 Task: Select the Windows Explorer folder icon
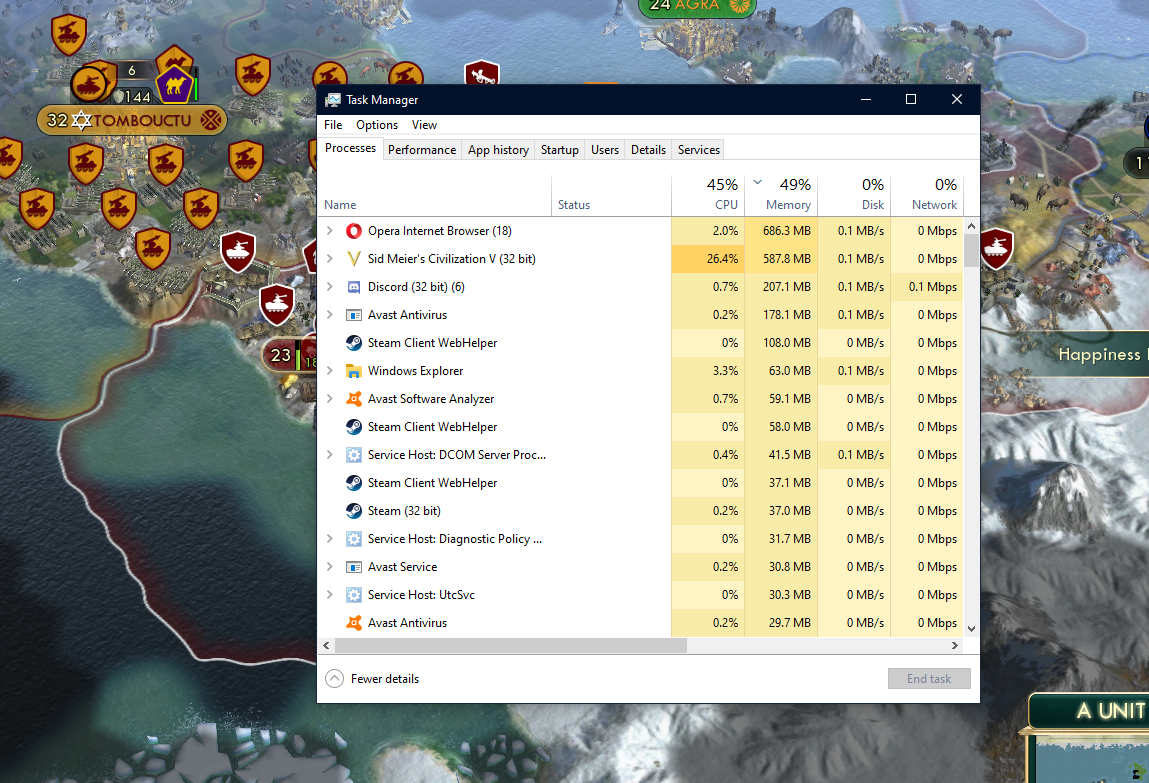click(354, 371)
